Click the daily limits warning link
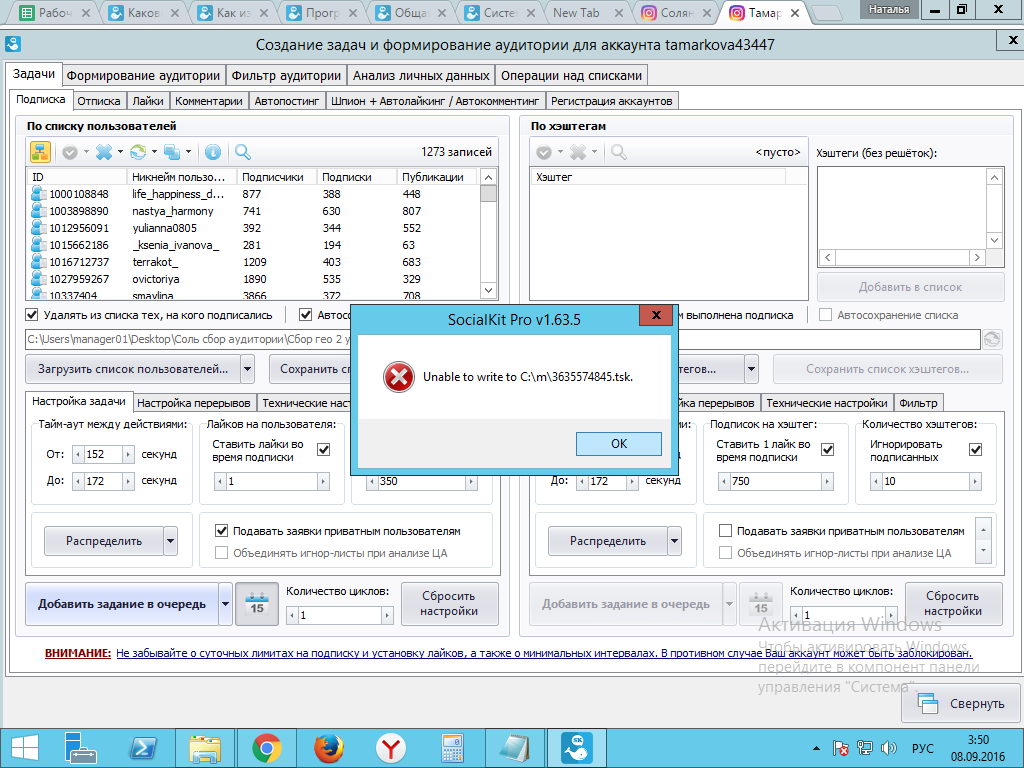1024x768 pixels. 544,652
